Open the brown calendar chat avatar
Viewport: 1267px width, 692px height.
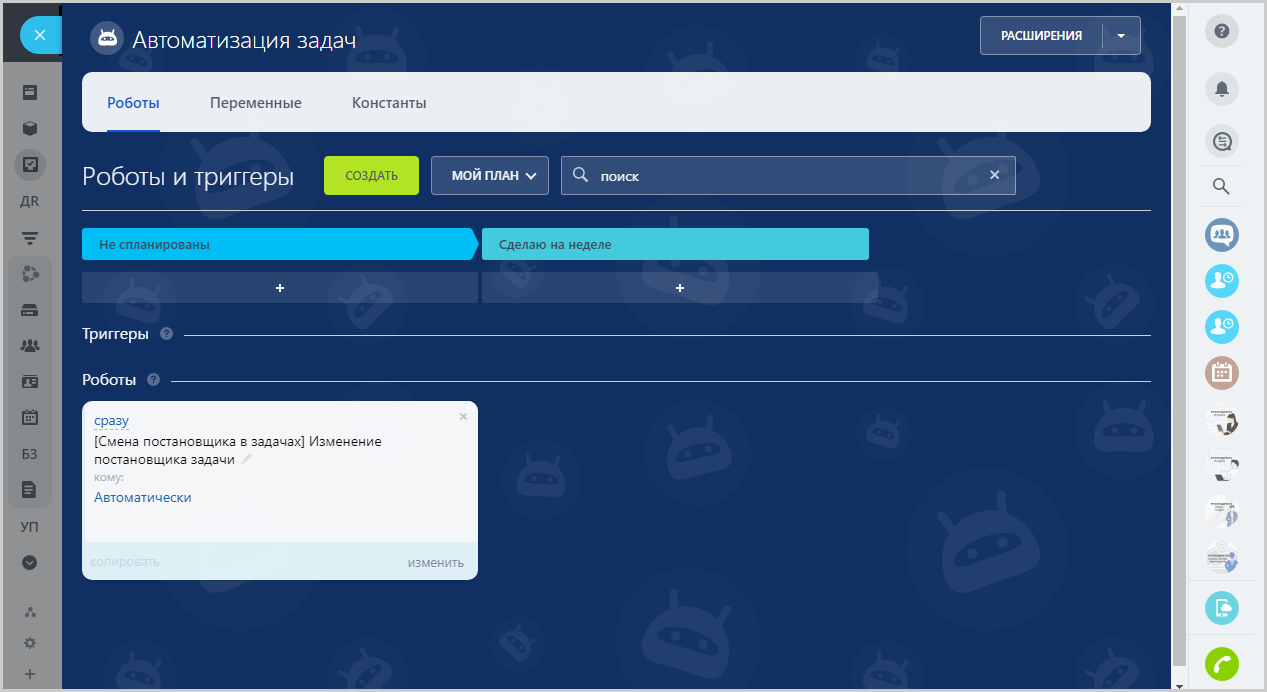click(x=1222, y=373)
